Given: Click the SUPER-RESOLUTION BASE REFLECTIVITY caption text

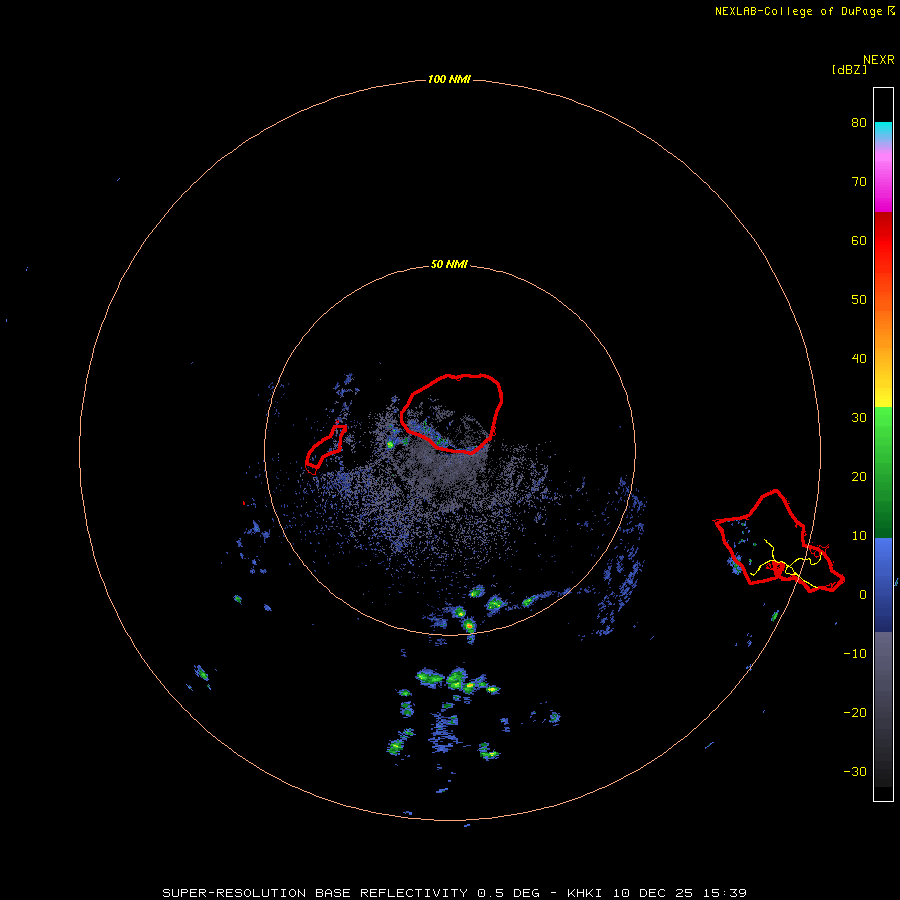Looking at the screenshot, I should tap(315, 893).
